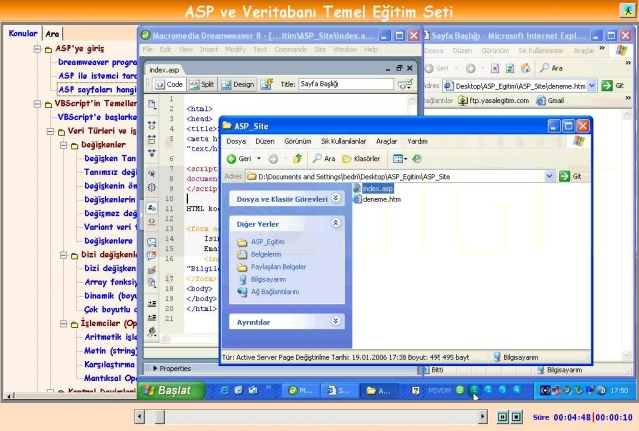Image resolution: width=639 pixels, height=431 pixels.
Task: Expand the Ayrıntılar panel
Action: (335, 321)
